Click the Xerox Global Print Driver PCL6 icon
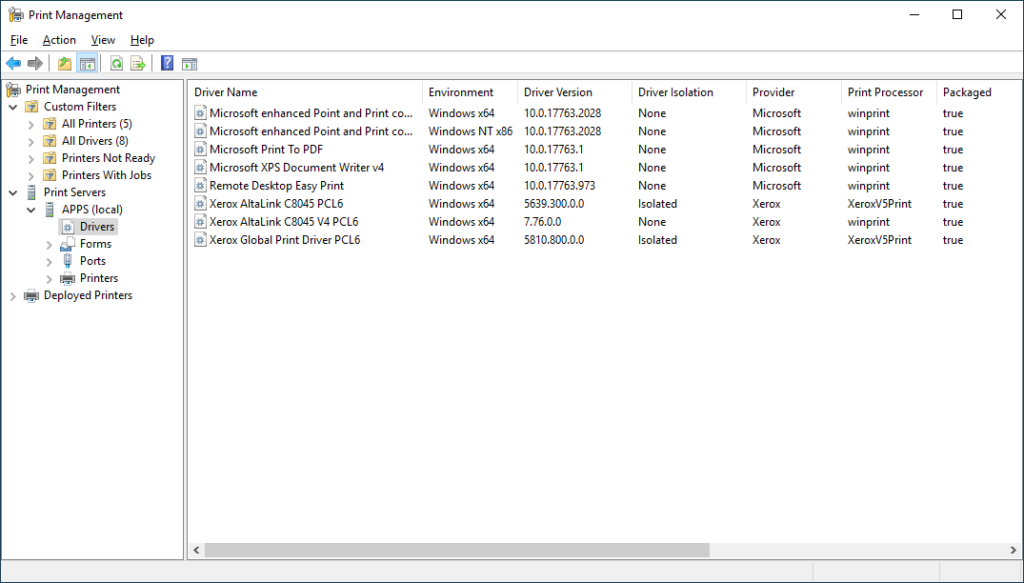 tap(200, 240)
